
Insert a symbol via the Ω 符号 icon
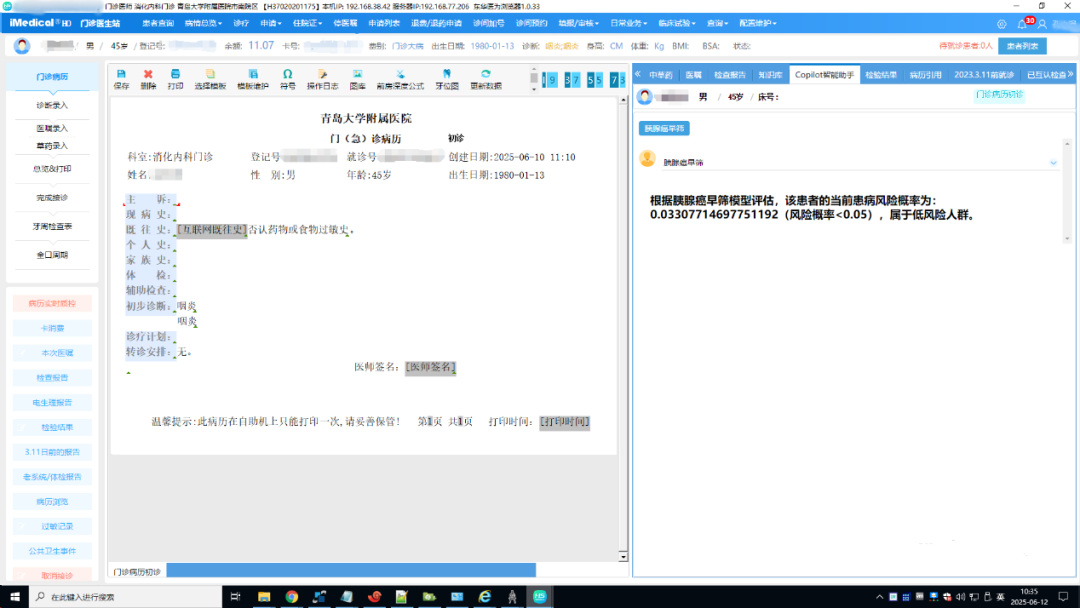point(287,76)
